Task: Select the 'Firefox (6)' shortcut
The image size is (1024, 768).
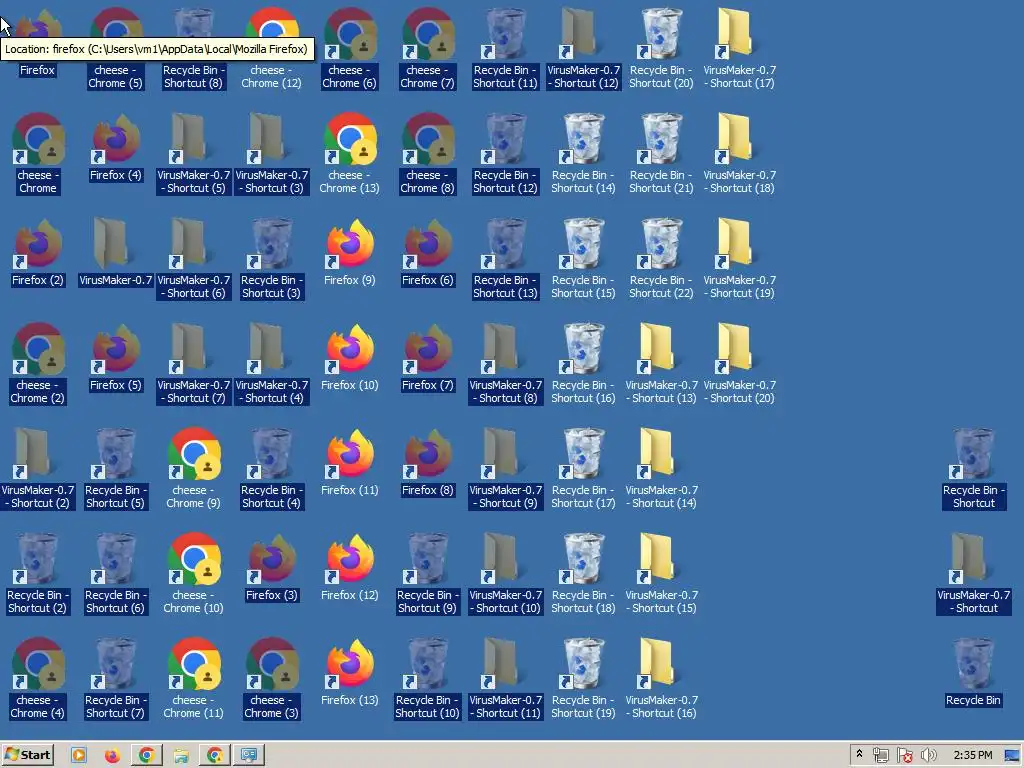Action: point(427,253)
